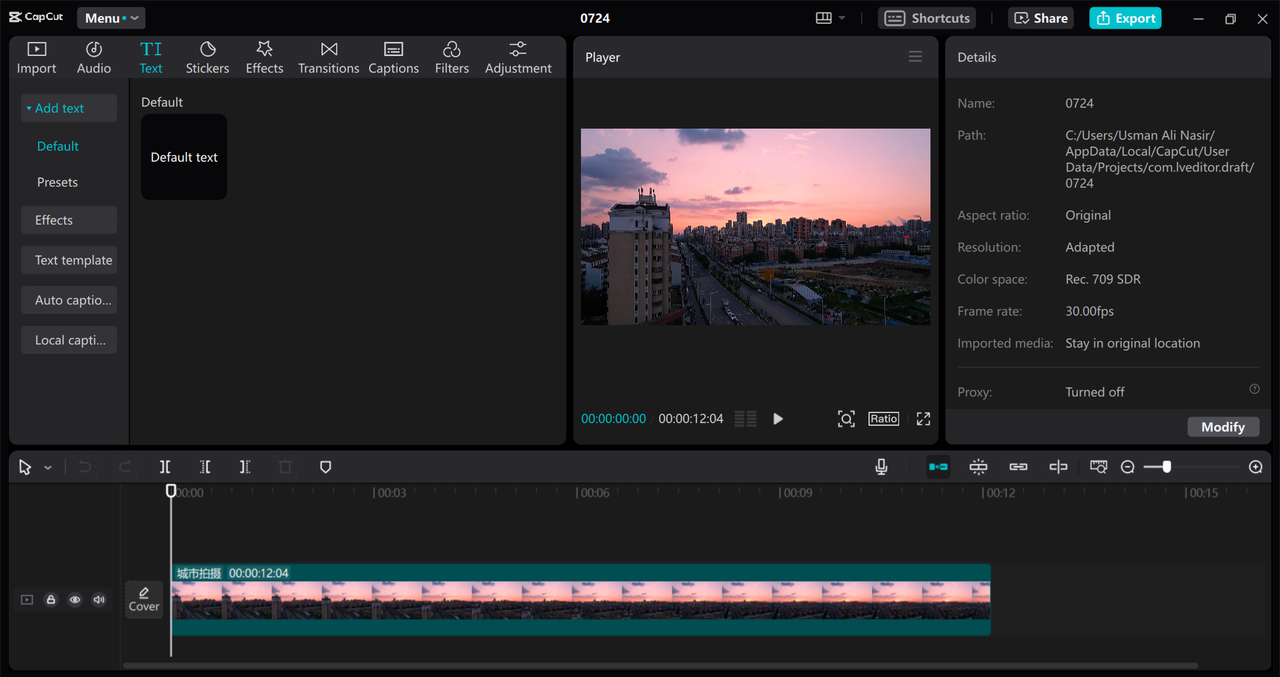The height and width of the screenshot is (677, 1280).
Task: Select Default in the text sidebar
Action: click(x=58, y=146)
